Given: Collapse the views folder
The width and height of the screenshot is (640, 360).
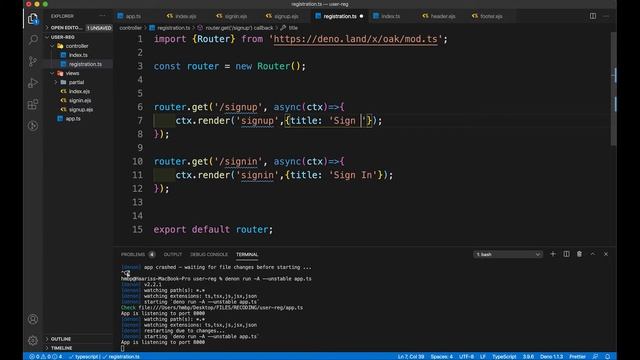Looking at the screenshot, I should click(x=72, y=73).
